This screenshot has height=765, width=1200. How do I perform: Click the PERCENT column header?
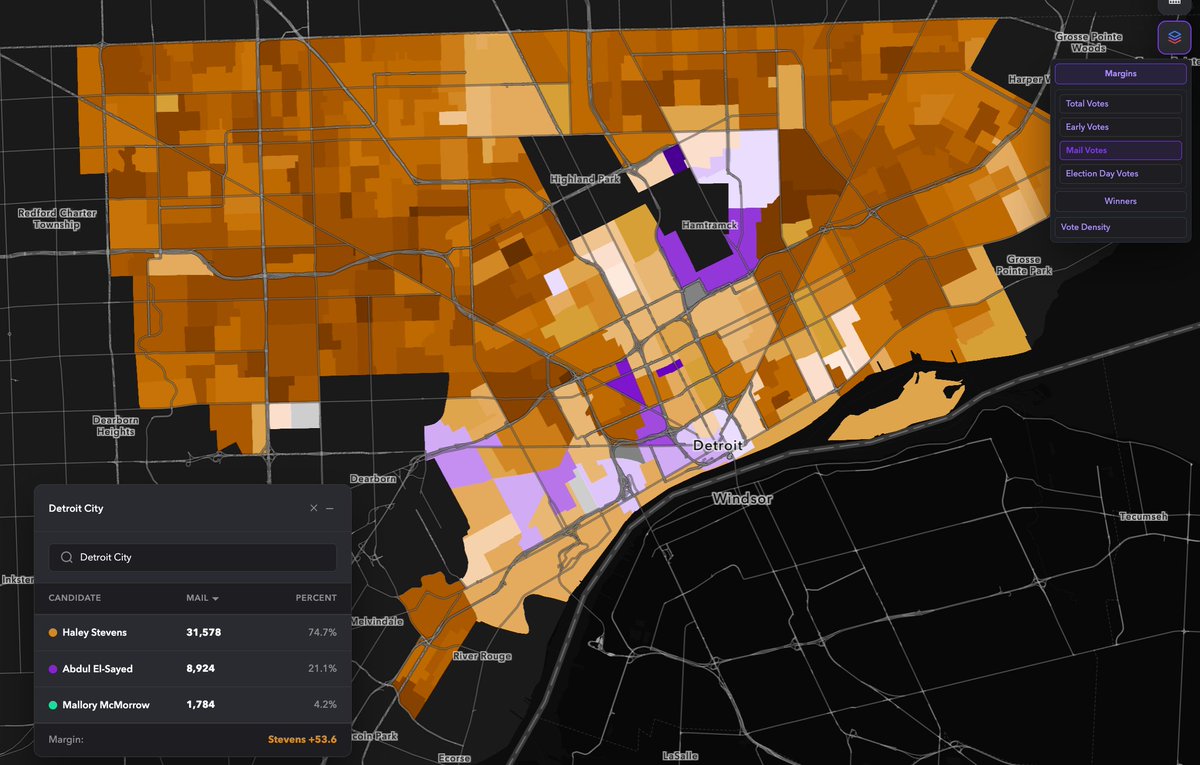click(x=316, y=598)
